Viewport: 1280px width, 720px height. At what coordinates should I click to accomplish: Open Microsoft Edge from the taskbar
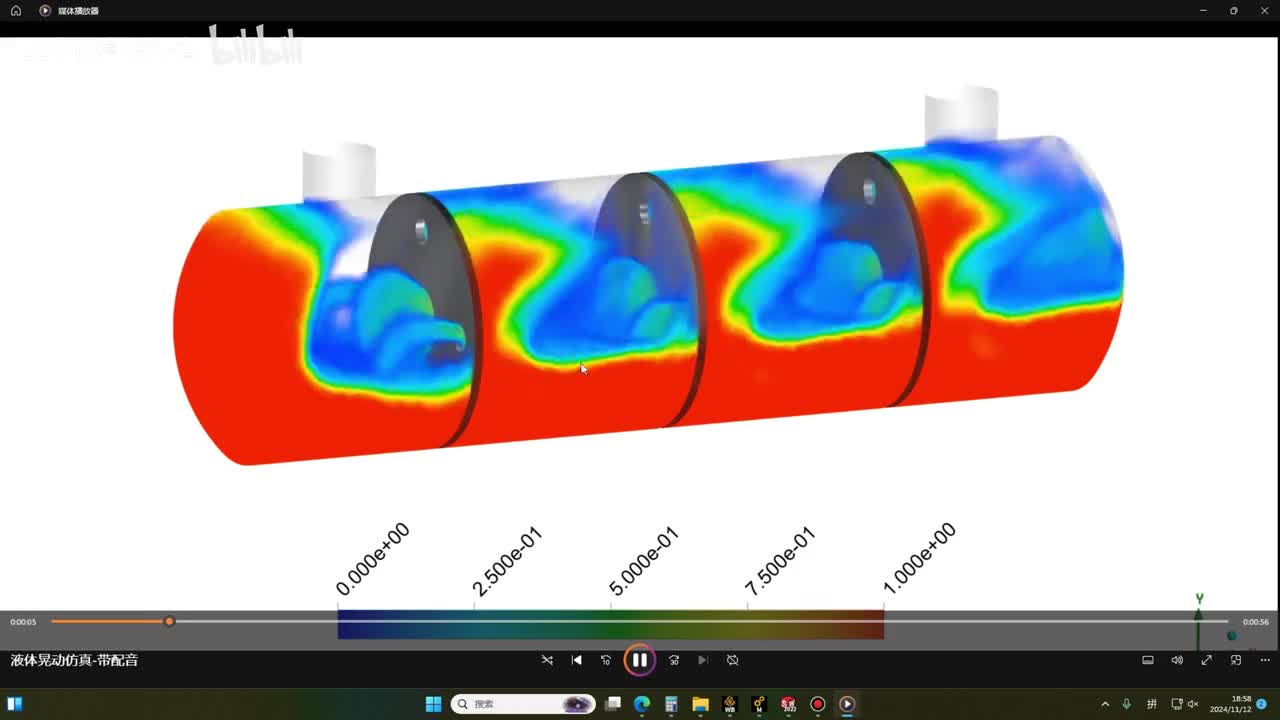pos(642,704)
